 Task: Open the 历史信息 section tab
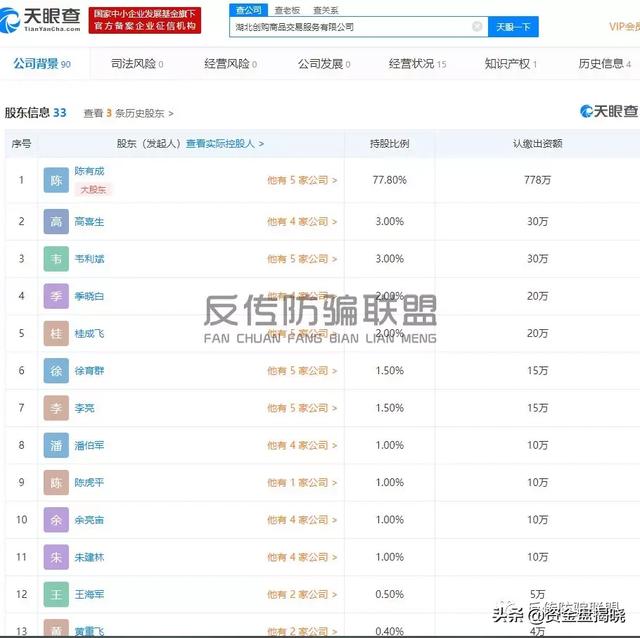(604, 64)
